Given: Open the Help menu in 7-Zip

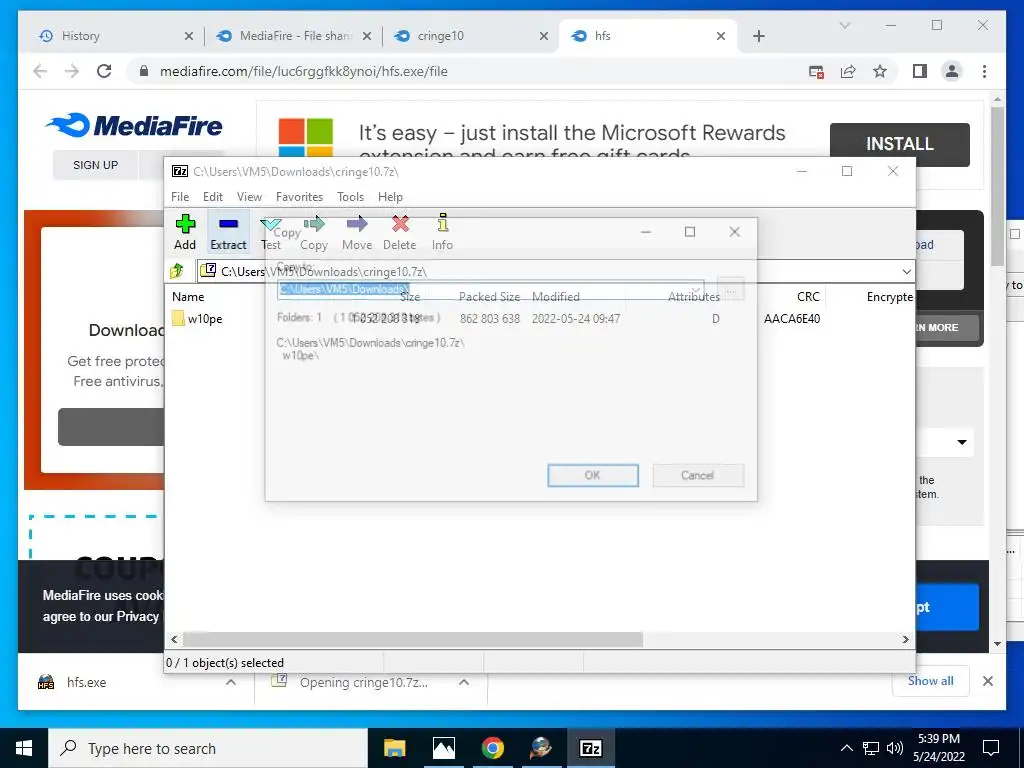Looking at the screenshot, I should point(390,197).
